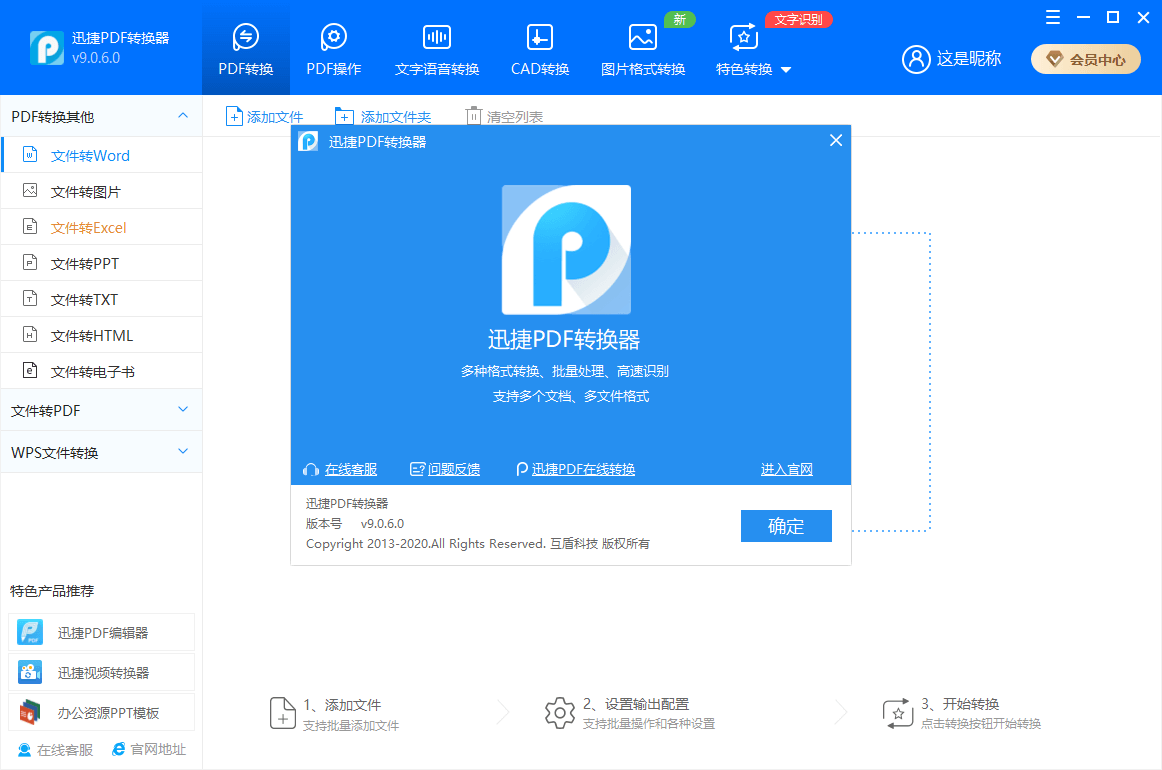This screenshot has height=770, width=1162.
Task: Click the video converter product icon
Action: coord(30,672)
